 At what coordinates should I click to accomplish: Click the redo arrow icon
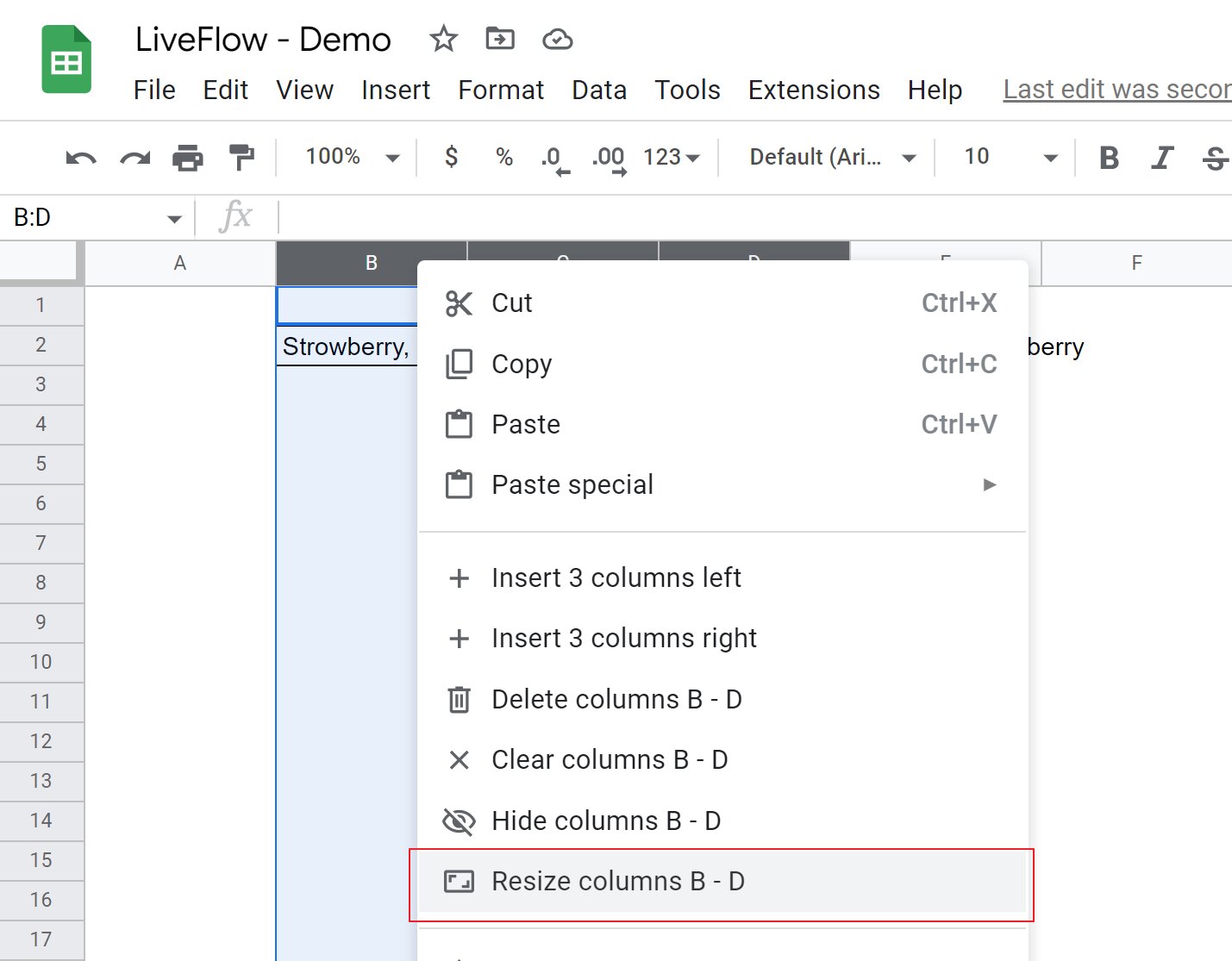click(134, 158)
